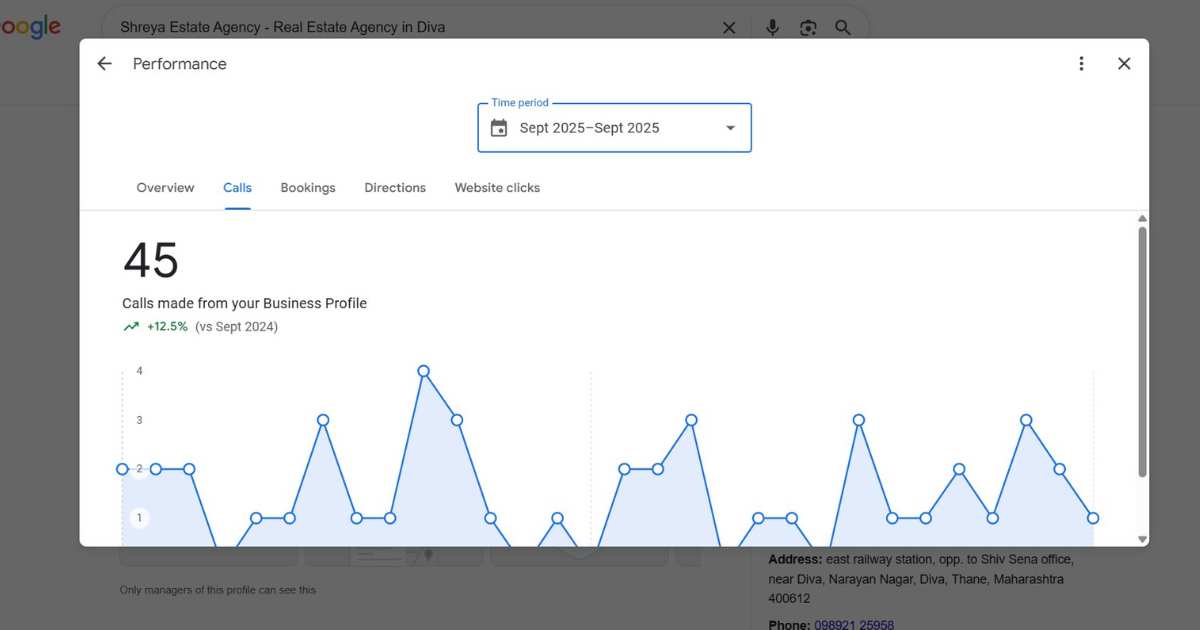1200x630 pixels.
Task: Call the phone number 098921 25958
Action: 852,624
